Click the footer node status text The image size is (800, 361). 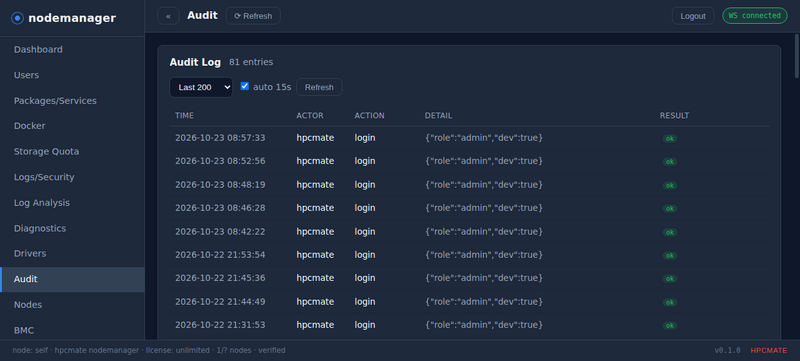[x=149, y=350]
